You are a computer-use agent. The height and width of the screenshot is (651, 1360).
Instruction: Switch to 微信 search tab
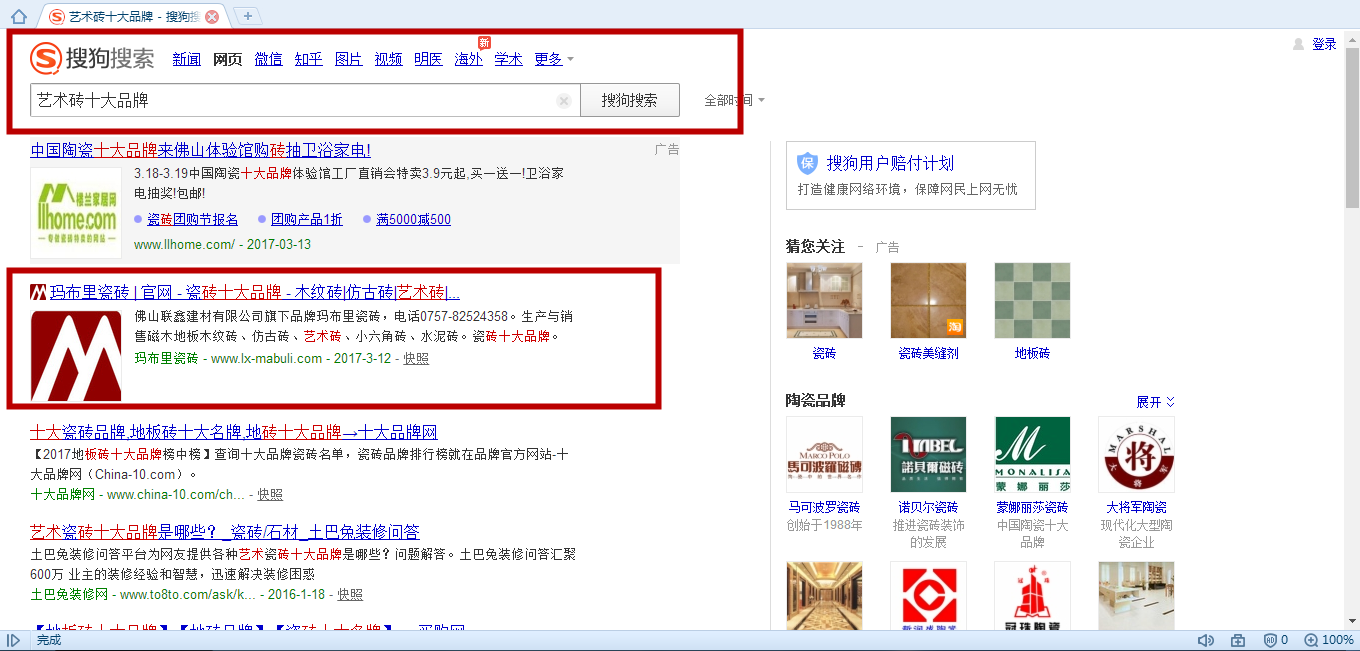pos(268,59)
